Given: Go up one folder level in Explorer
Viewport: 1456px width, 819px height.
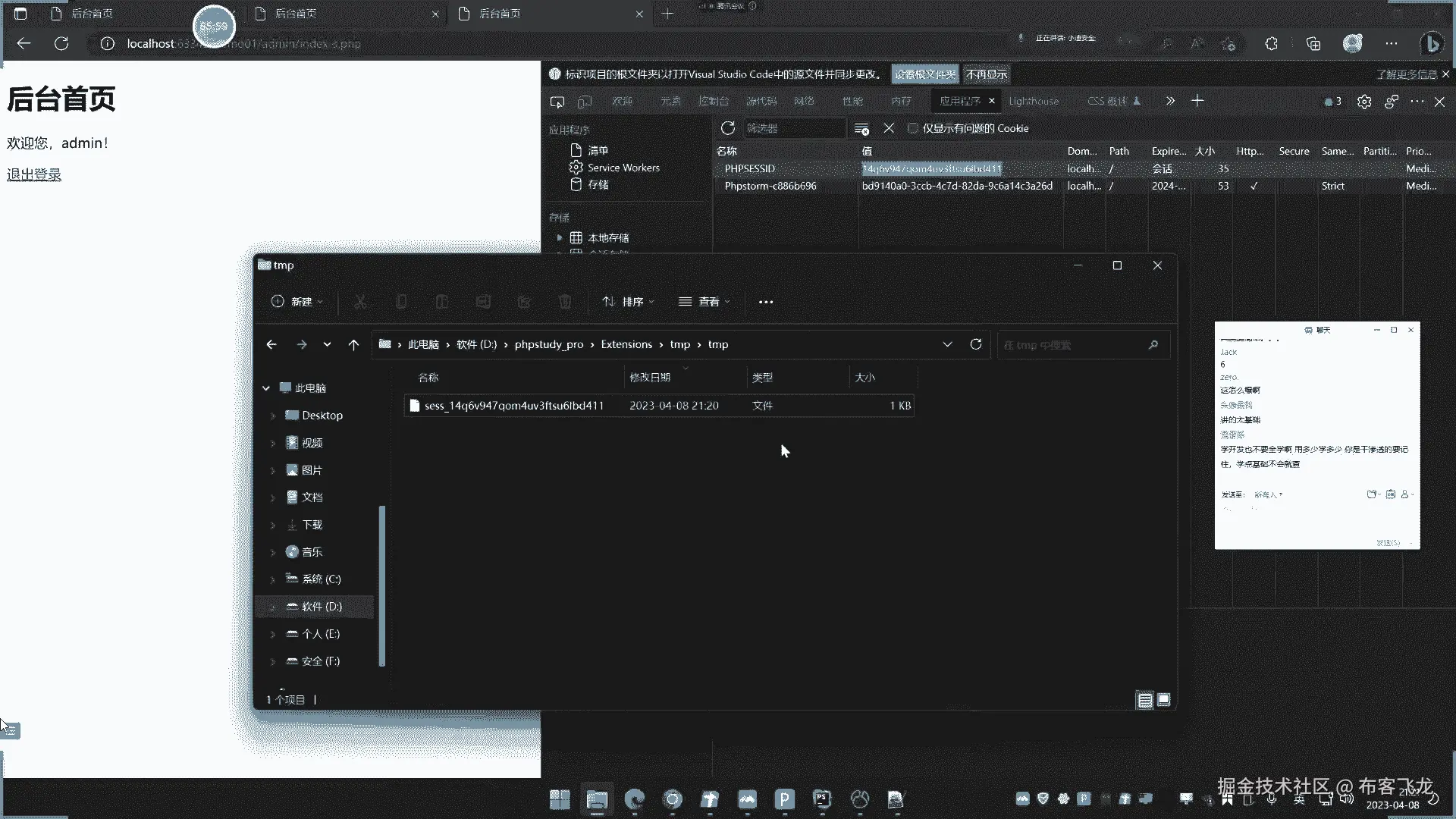Looking at the screenshot, I should pos(353,344).
